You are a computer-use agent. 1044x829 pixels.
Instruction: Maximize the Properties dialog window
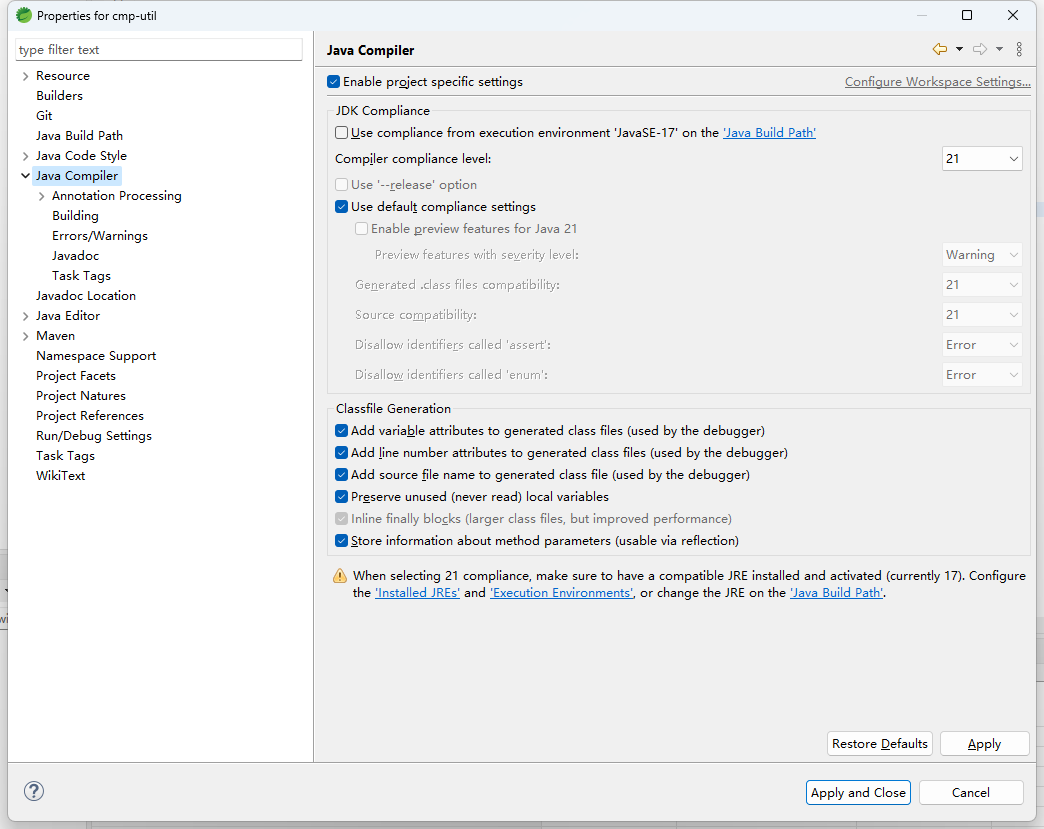point(967,15)
